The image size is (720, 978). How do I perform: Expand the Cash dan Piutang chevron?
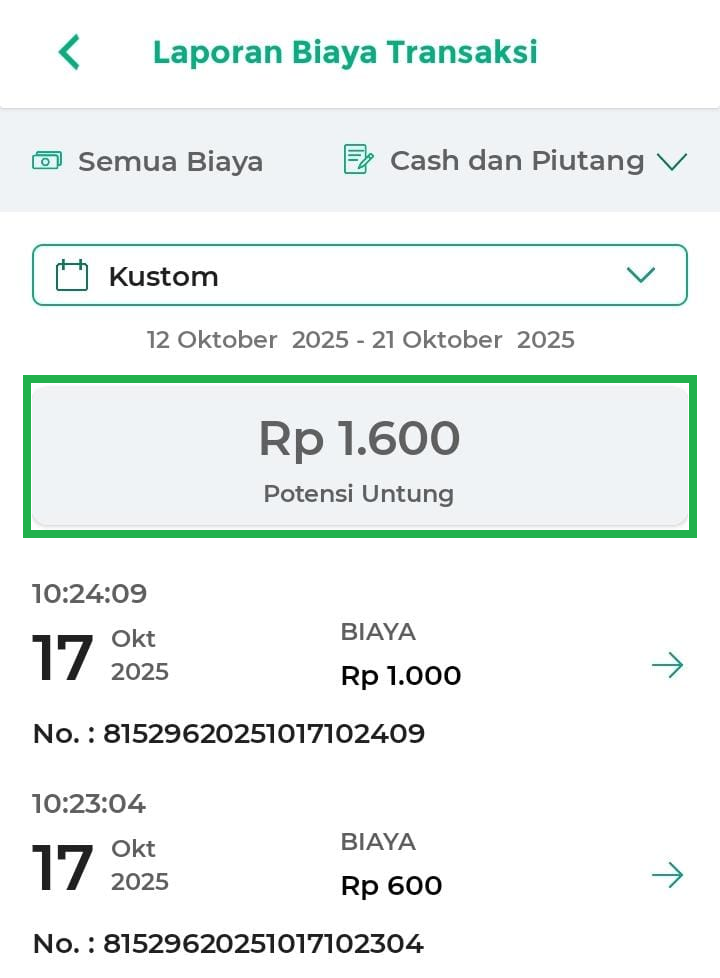(x=672, y=161)
